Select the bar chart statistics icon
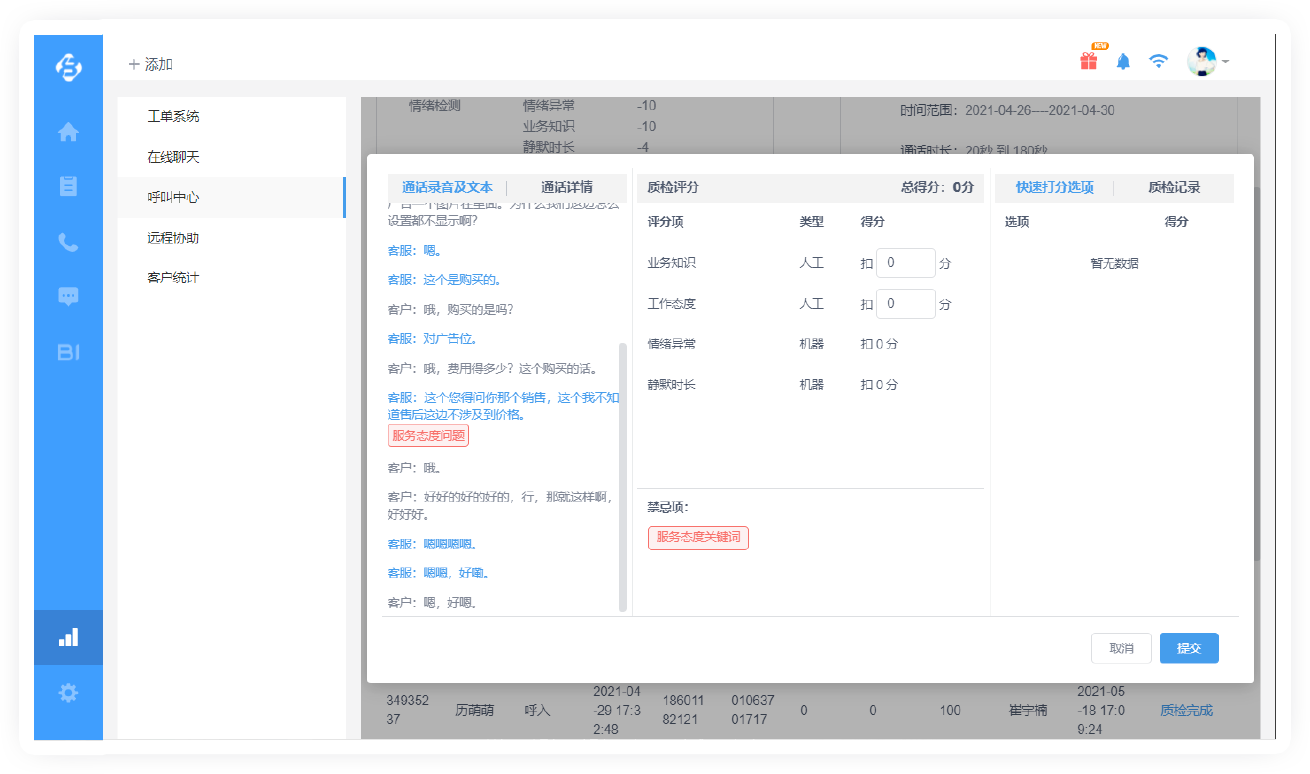 68,637
